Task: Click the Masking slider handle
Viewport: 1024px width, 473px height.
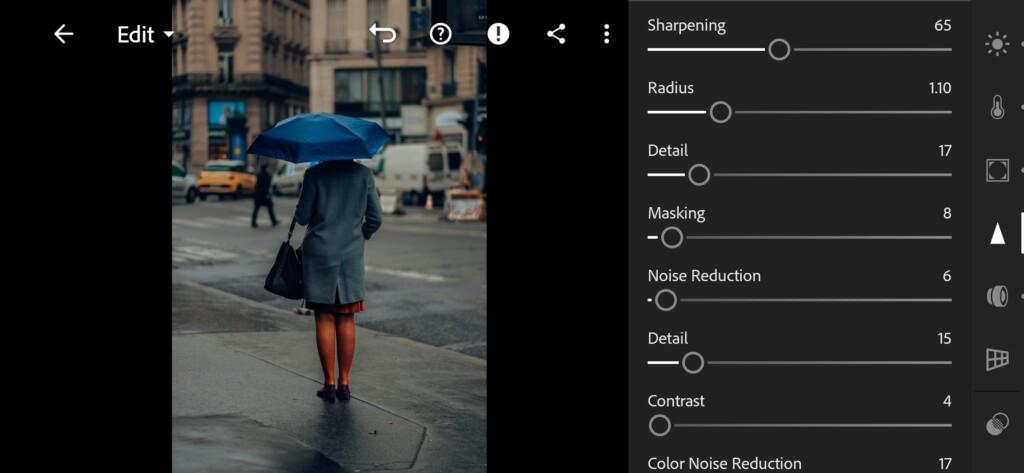Action: tap(672, 238)
